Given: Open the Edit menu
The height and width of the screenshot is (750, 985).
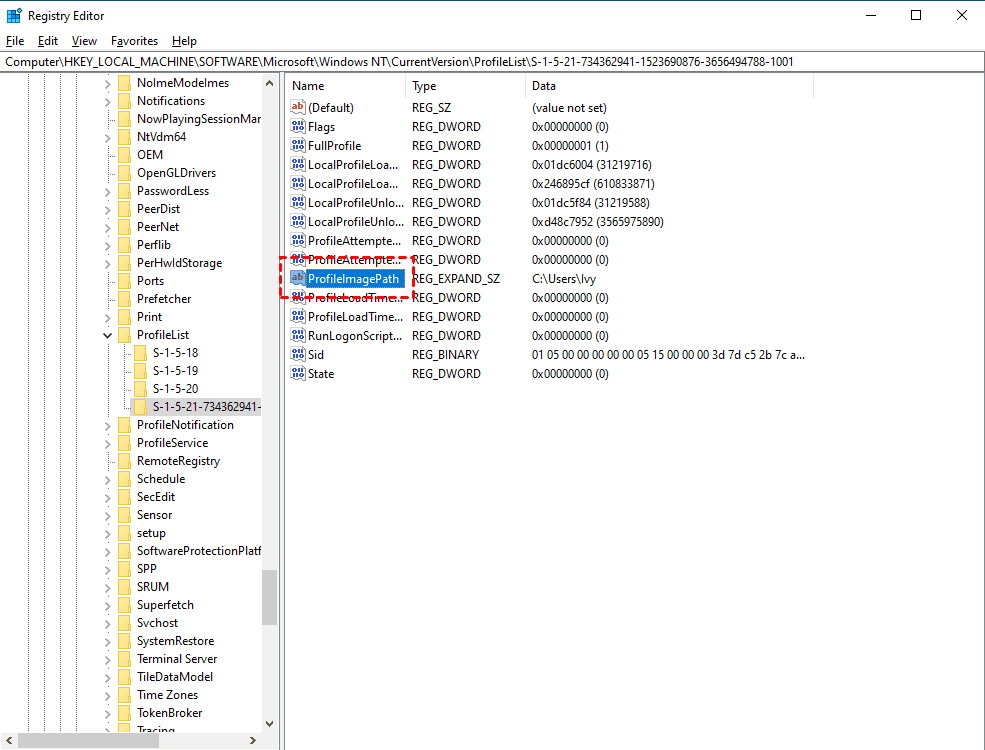Looking at the screenshot, I should point(48,41).
